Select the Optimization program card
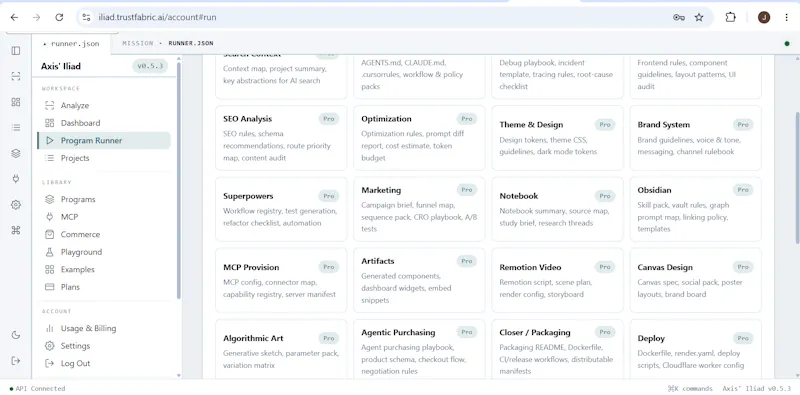The height and width of the screenshot is (395, 800). click(419, 138)
